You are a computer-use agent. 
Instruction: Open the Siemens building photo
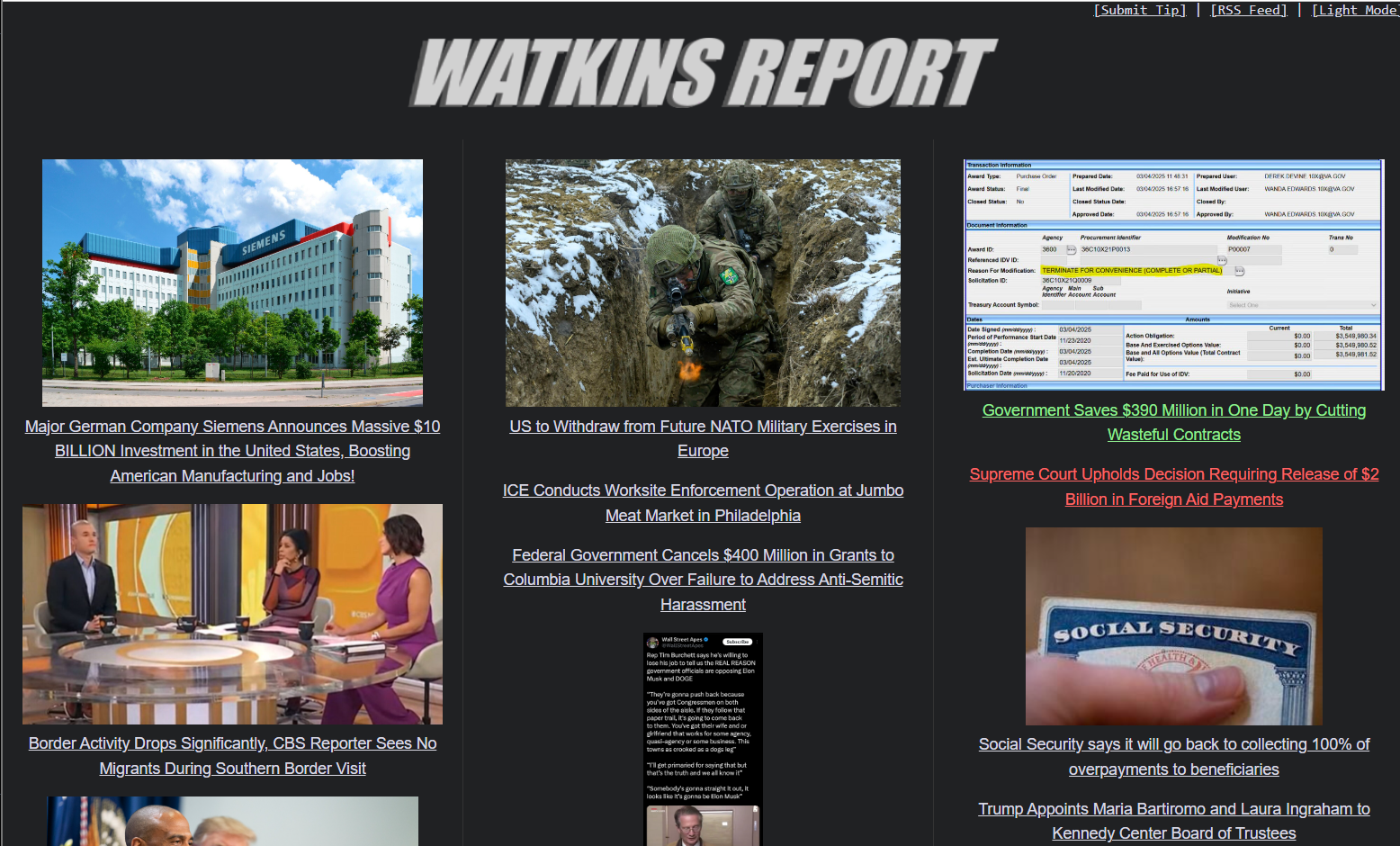tap(232, 283)
